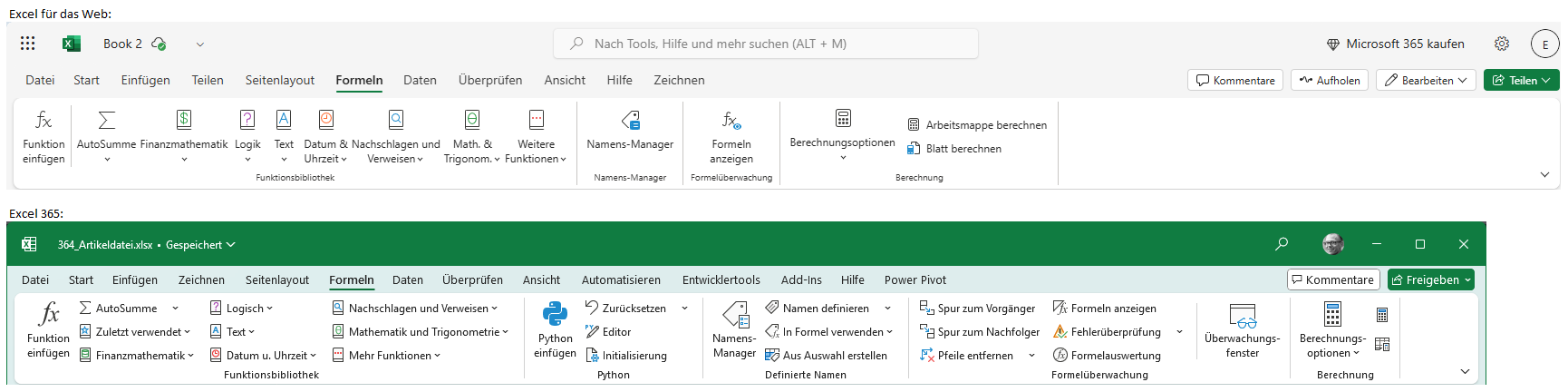Click the green Teilen button
Screen dimensions: 1568x392
pyautogui.click(x=1522, y=80)
